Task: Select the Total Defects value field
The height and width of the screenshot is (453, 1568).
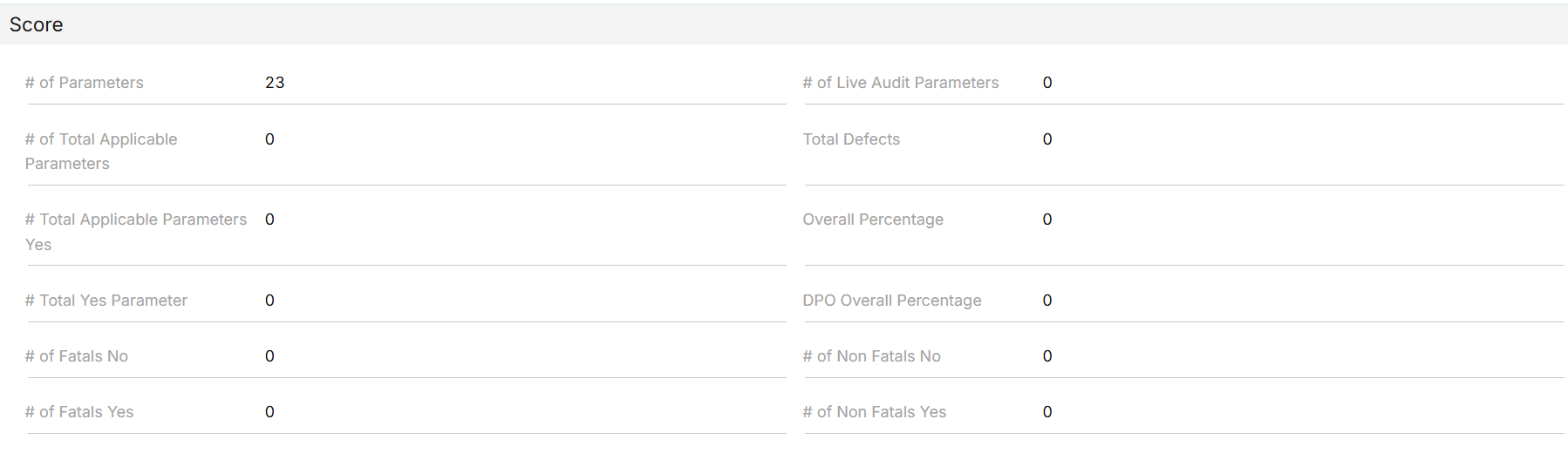Action: (x=1047, y=139)
